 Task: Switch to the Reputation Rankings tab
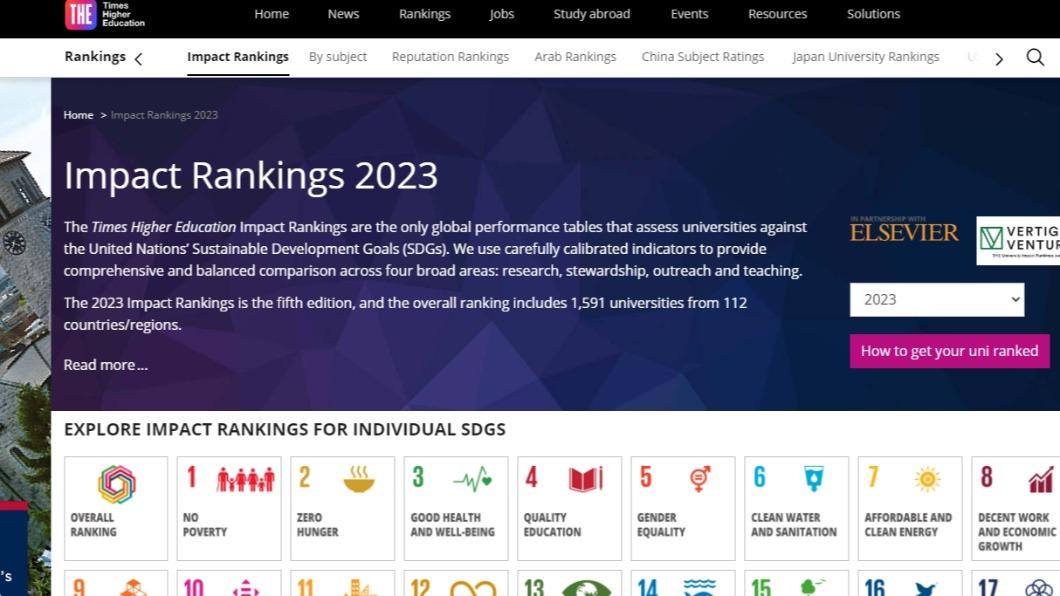point(450,57)
